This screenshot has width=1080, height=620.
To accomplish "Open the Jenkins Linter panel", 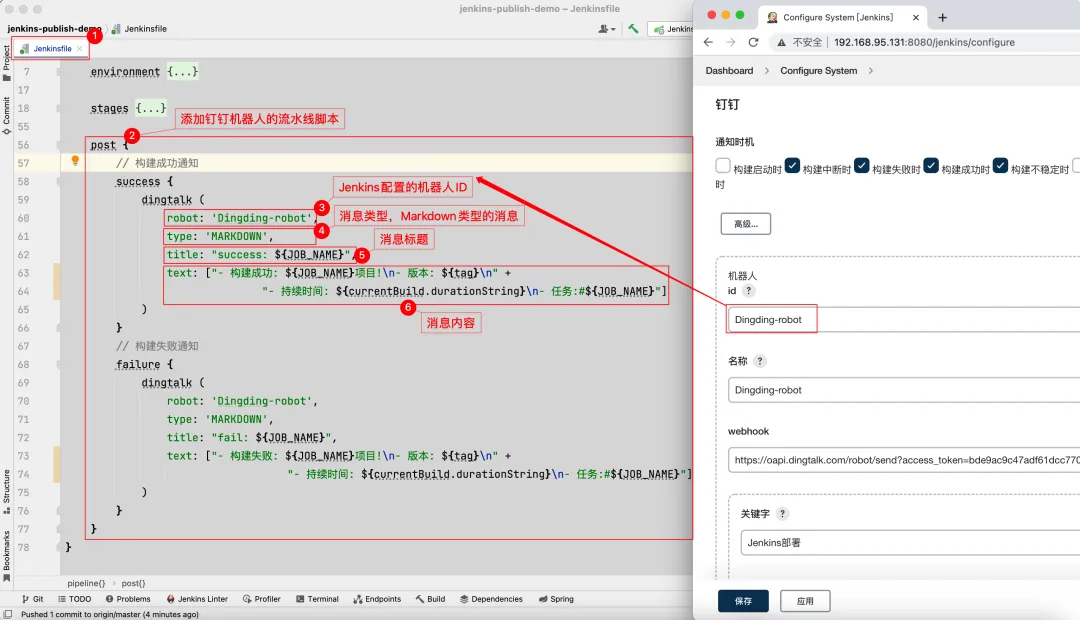I will coord(197,599).
